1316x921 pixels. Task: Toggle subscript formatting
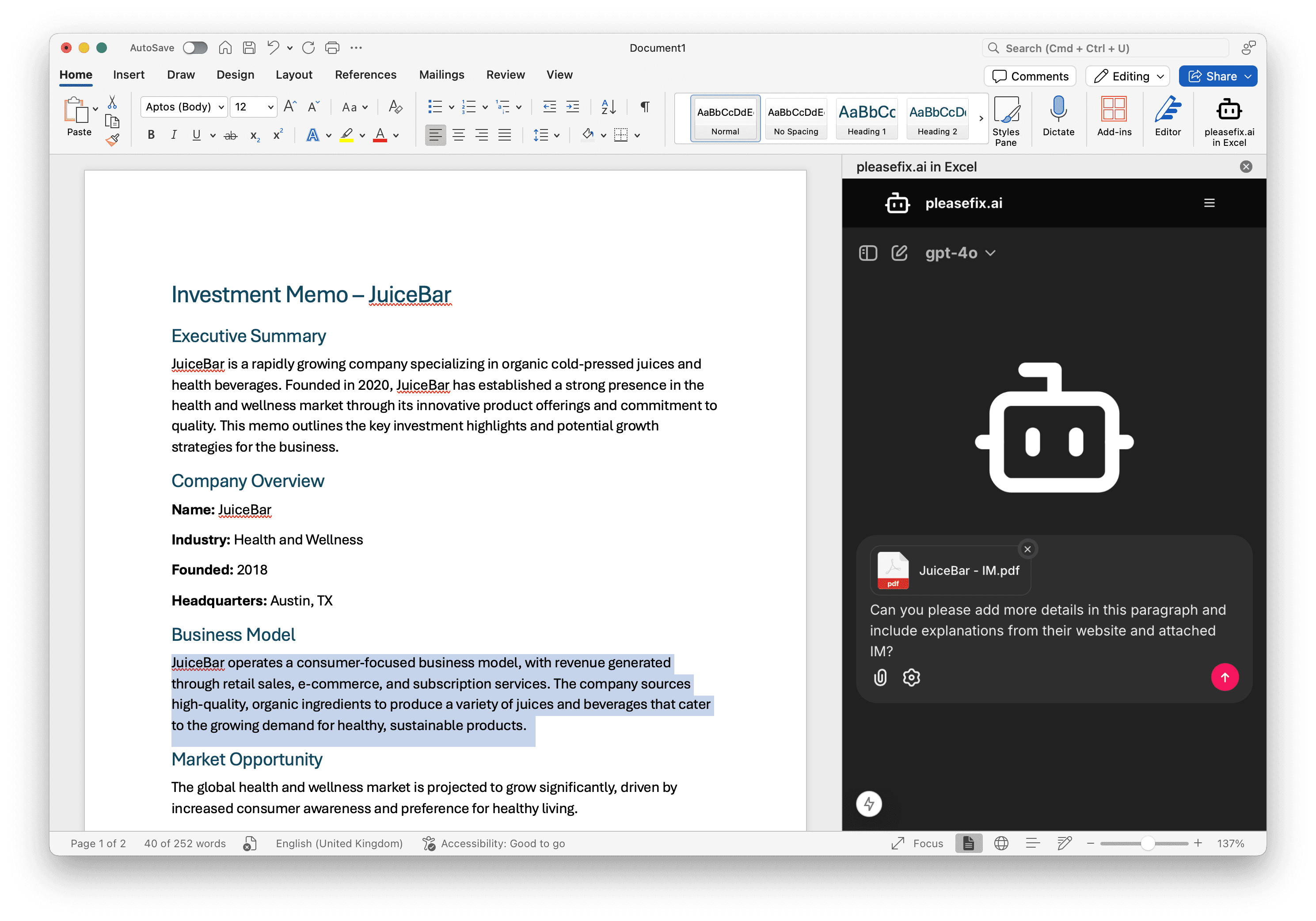255,135
